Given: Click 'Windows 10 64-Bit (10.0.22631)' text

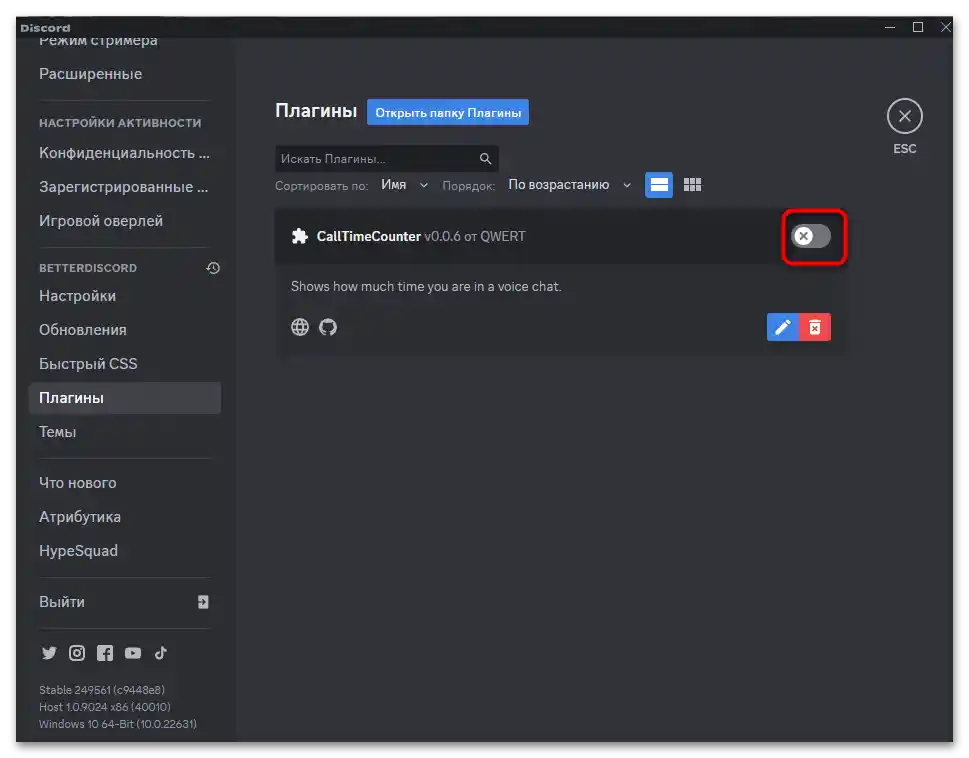Looking at the screenshot, I should [x=118, y=723].
